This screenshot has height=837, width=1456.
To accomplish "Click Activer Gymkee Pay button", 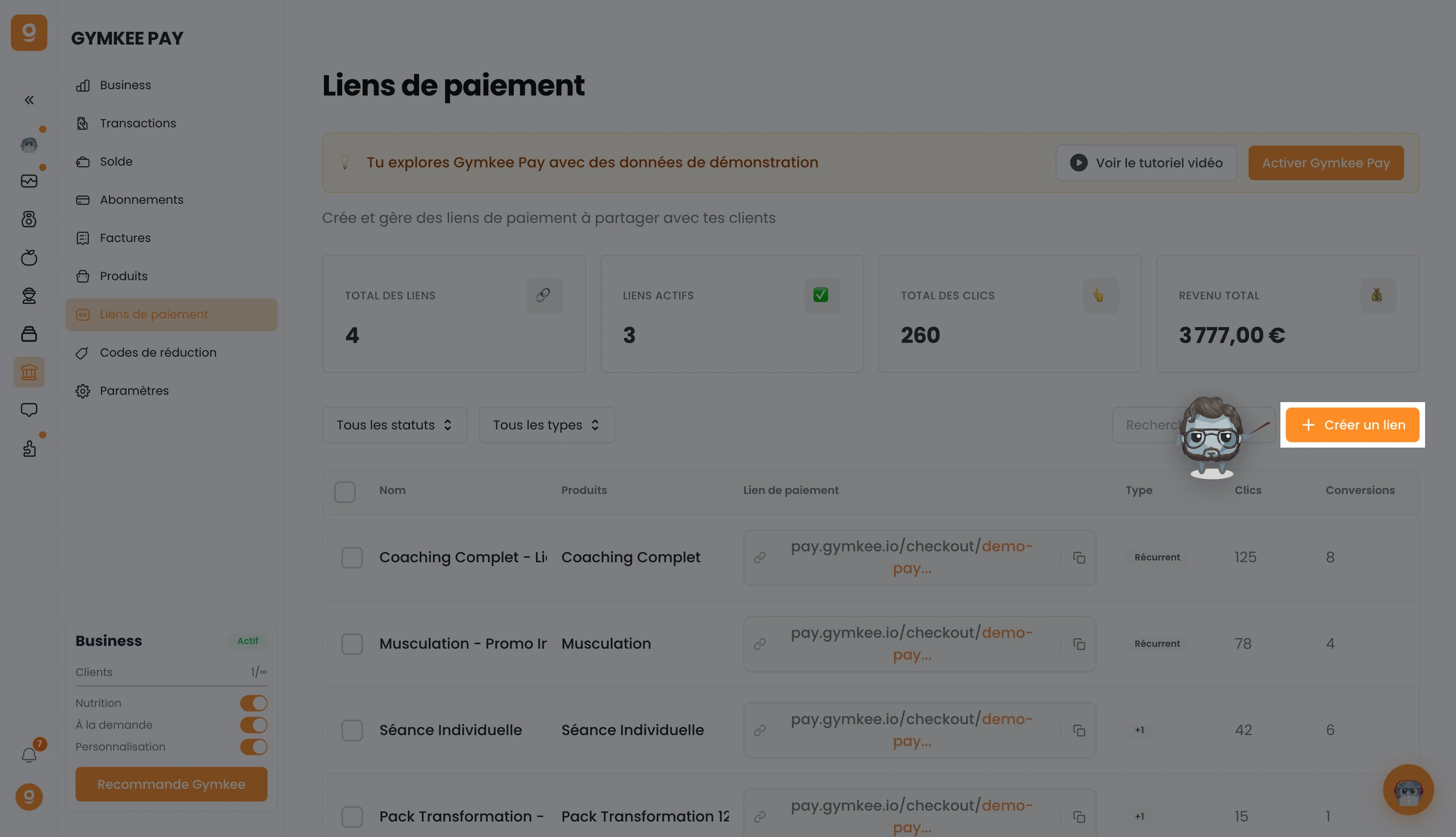I will point(1326,163).
